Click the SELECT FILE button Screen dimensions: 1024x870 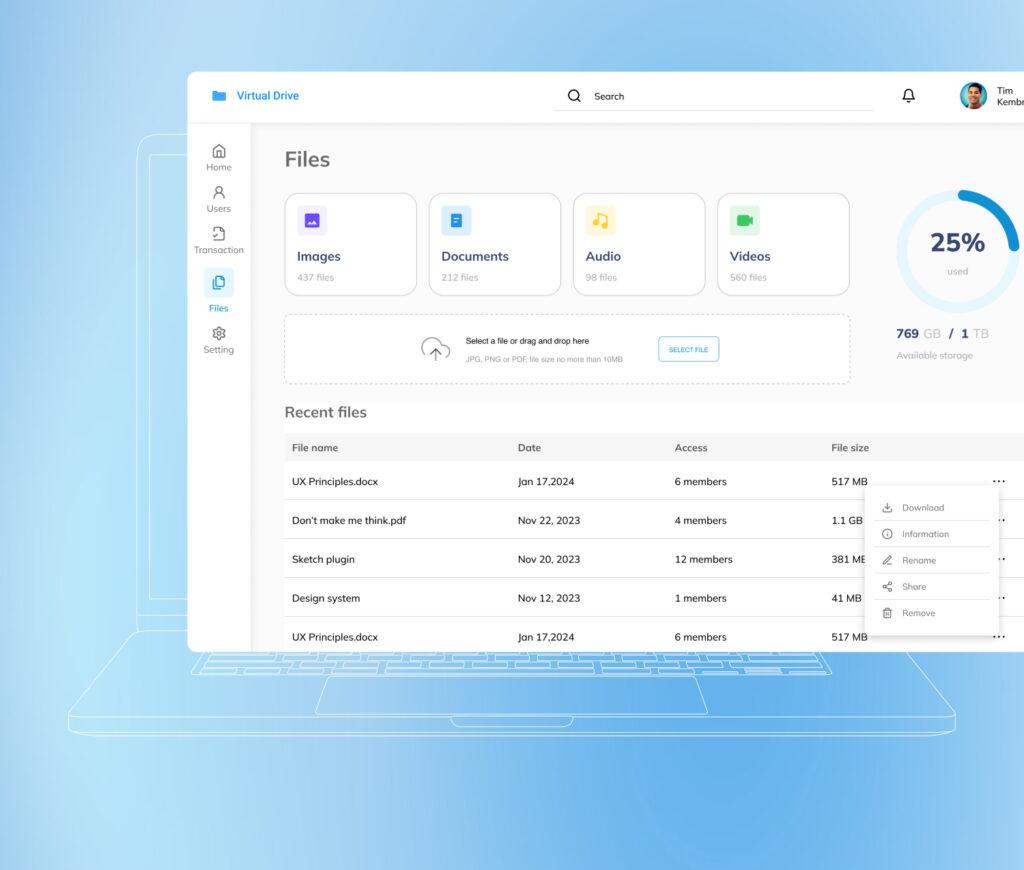click(x=688, y=348)
